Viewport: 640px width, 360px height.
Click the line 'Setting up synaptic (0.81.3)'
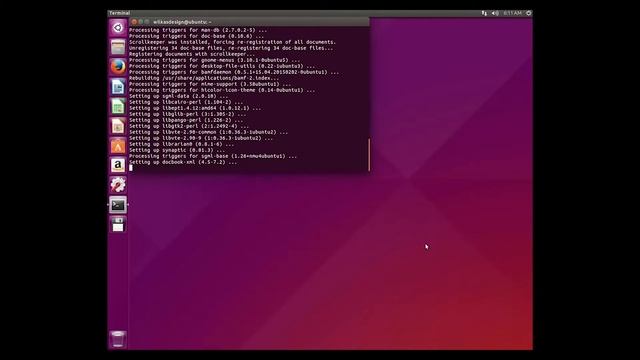pyautogui.click(x=177, y=150)
